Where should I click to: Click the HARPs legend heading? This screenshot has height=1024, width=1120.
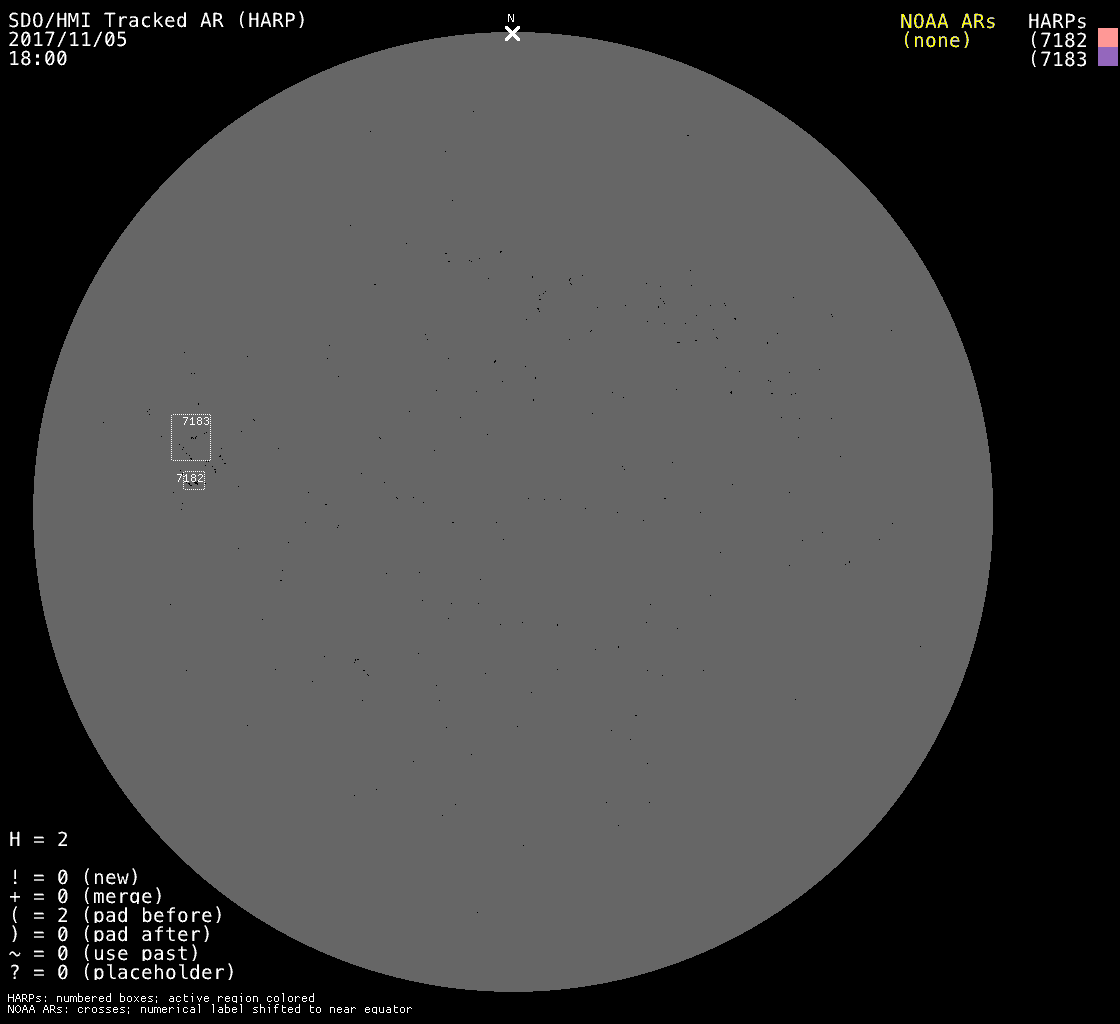pyautogui.click(x=1057, y=21)
